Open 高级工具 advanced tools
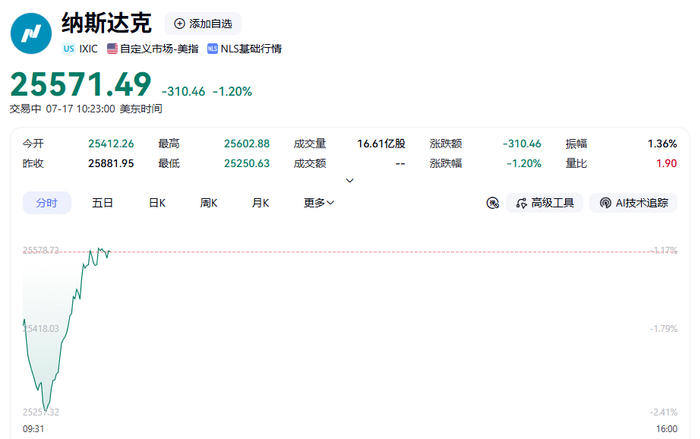This screenshot has height=439, width=700. pyautogui.click(x=544, y=203)
